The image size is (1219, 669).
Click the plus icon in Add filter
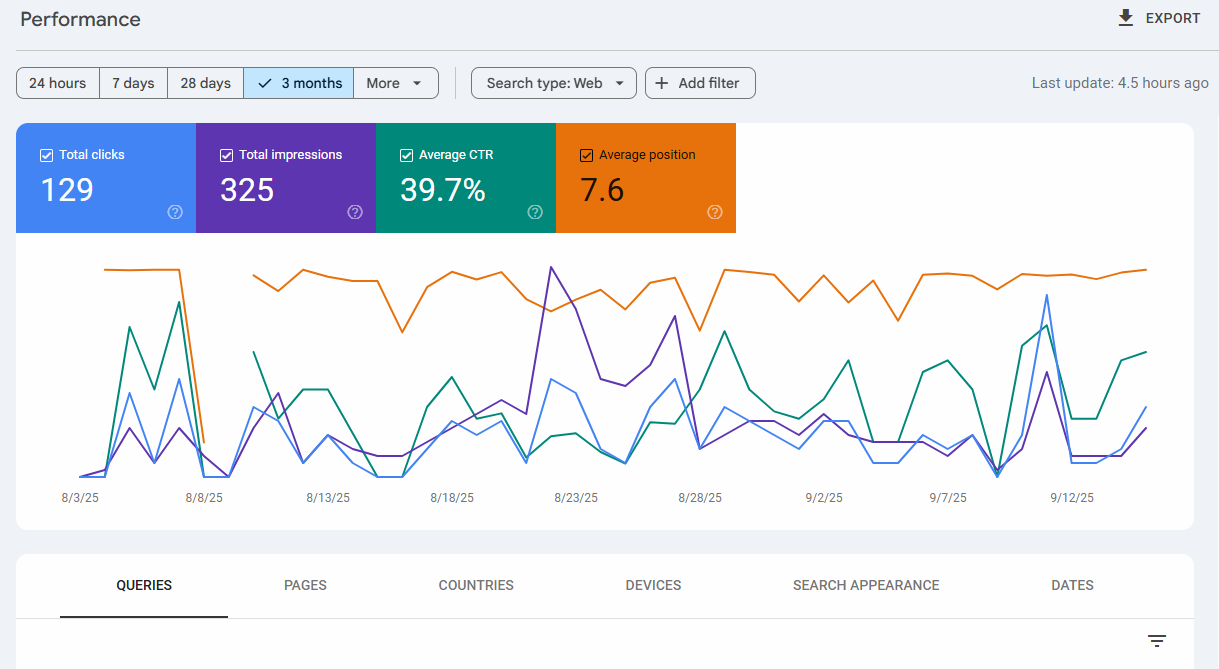click(662, 83)
